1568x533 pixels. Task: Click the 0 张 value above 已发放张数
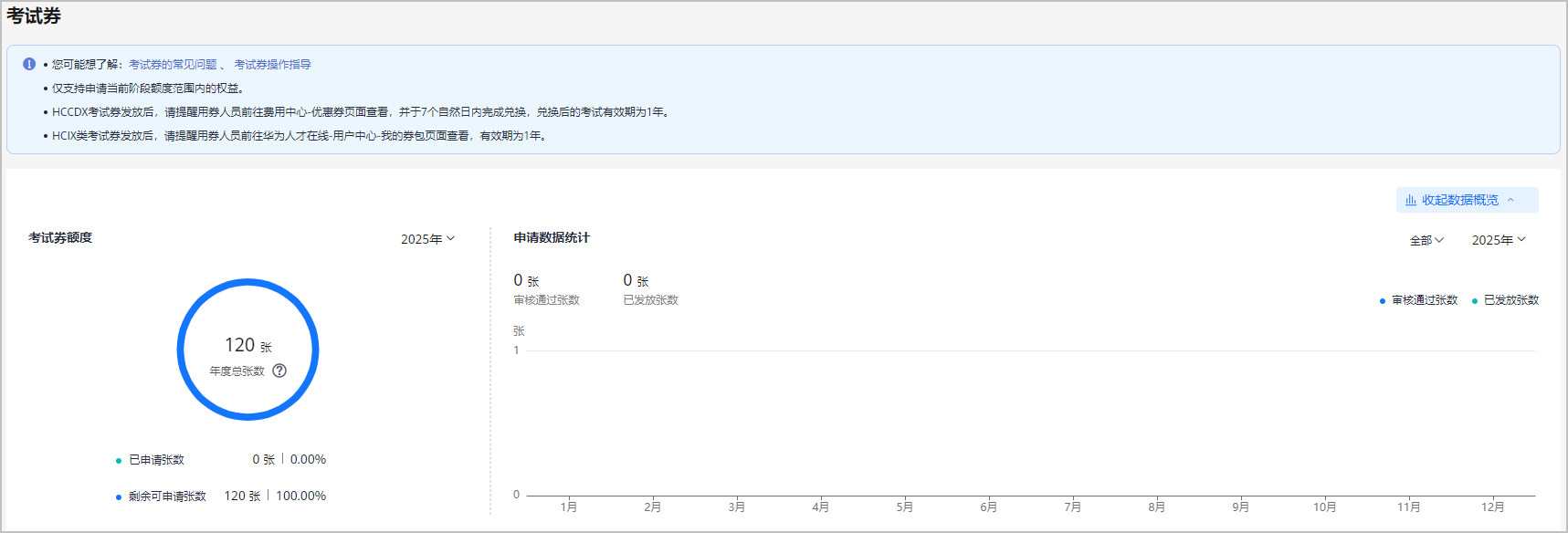tap(636, 280)
